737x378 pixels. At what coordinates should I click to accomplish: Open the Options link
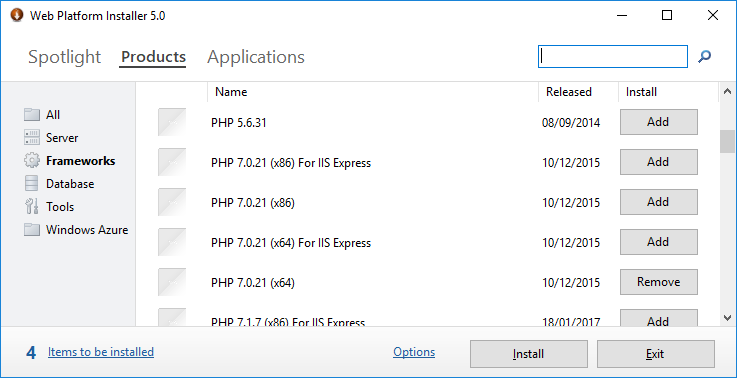click(414, 352)
